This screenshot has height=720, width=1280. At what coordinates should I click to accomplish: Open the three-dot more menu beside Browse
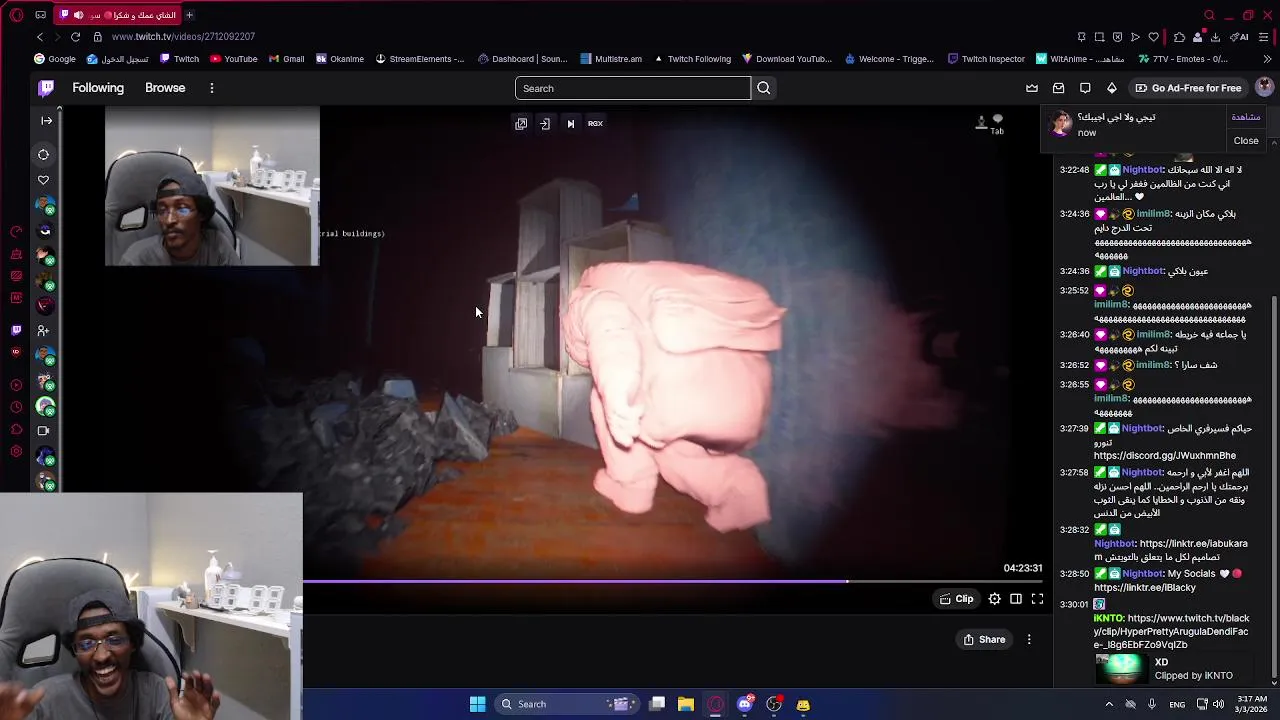pos(211,88)
